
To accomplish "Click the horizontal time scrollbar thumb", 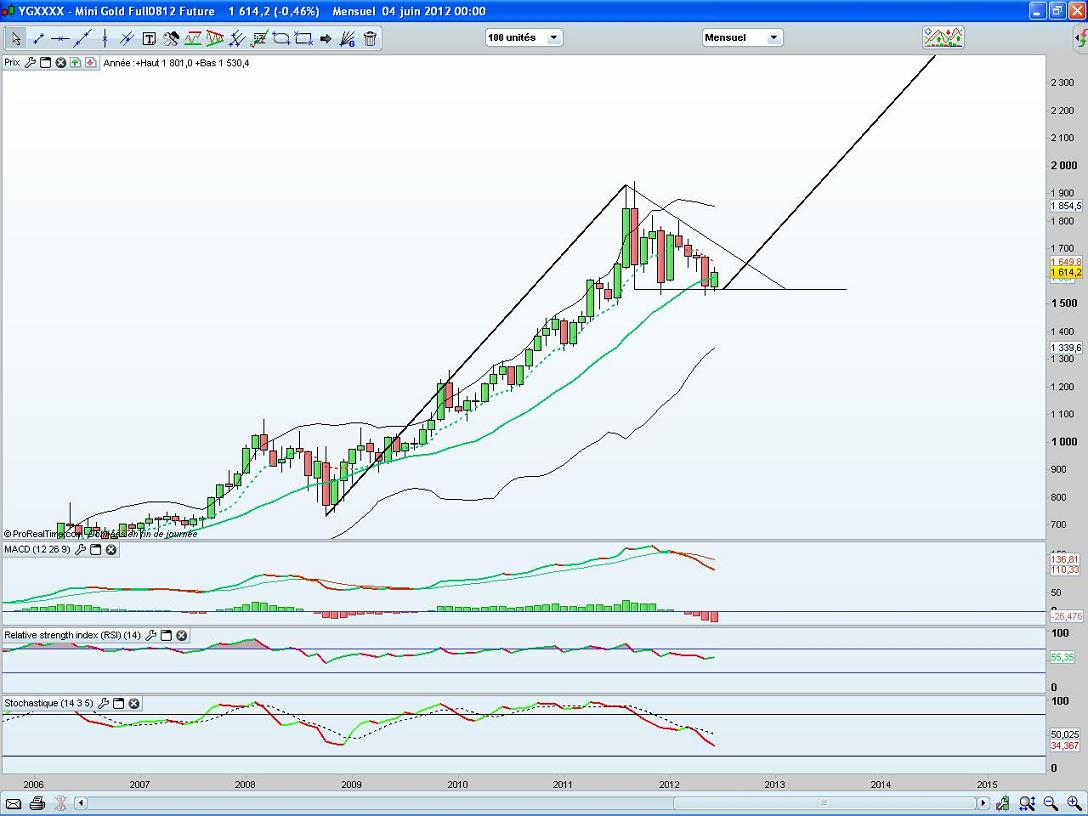I will pyautogui.click(x=823, y=803).
